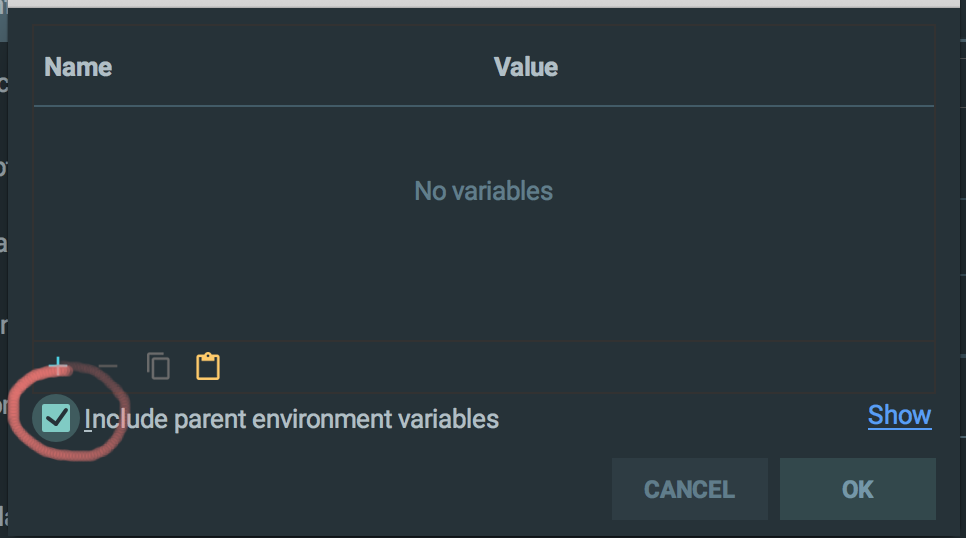
Task: Confirm the dialog with the OK button
Action: 857,489
